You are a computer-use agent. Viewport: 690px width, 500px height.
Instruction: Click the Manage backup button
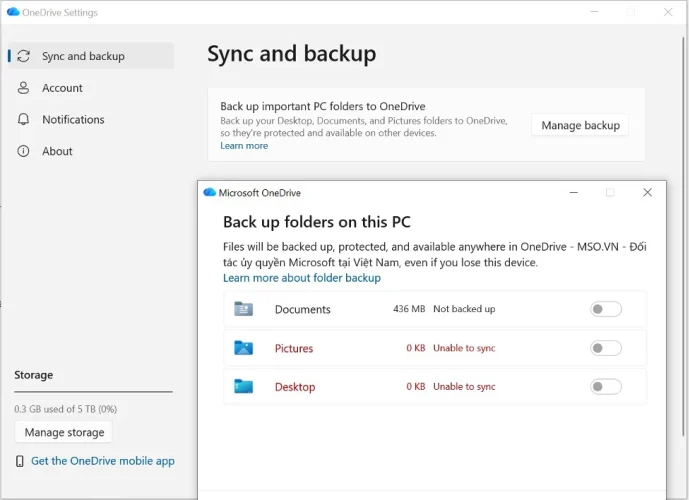pos(580,125)
